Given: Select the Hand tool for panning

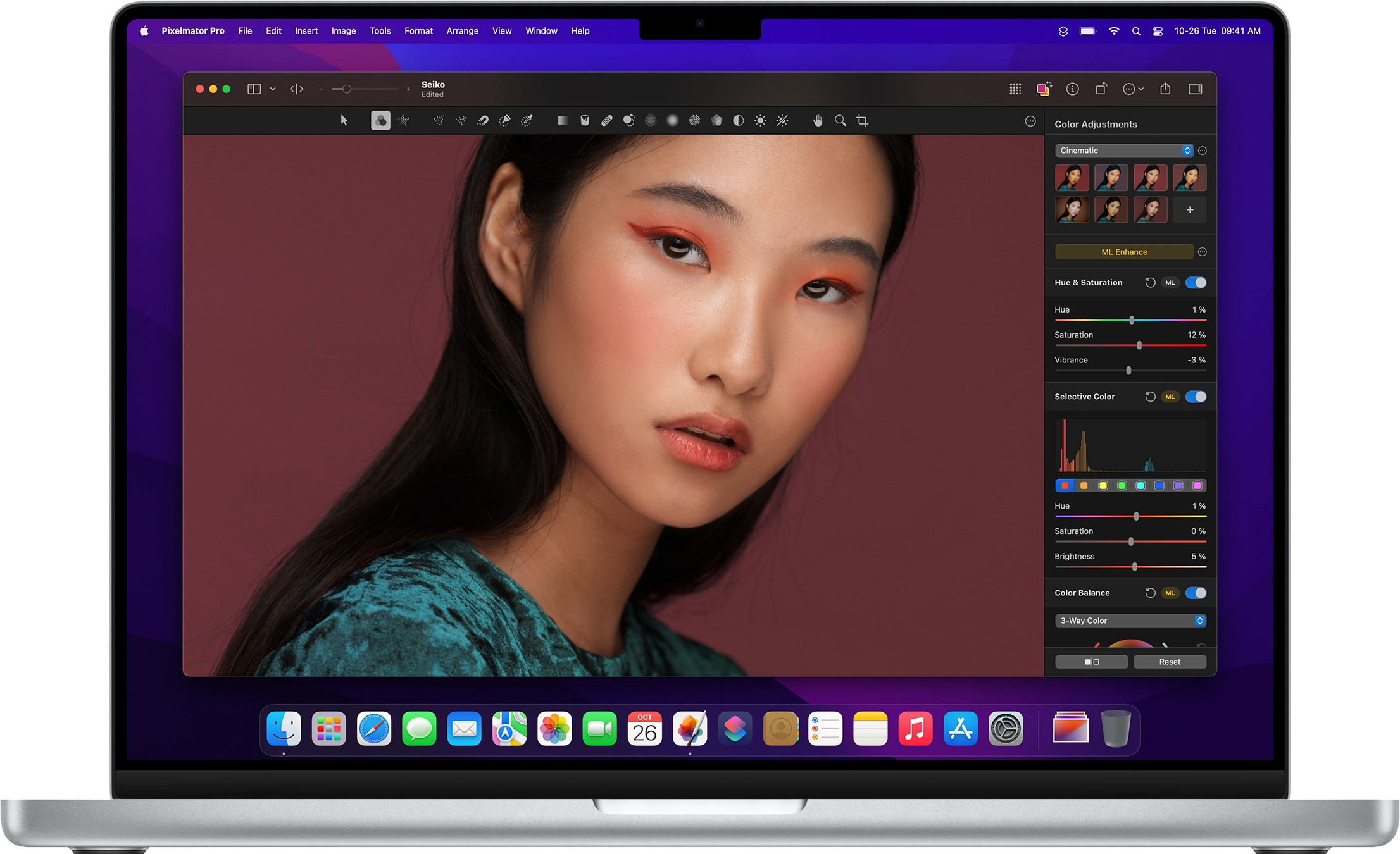Looking at the screenshot, I should tap(818, 120).
